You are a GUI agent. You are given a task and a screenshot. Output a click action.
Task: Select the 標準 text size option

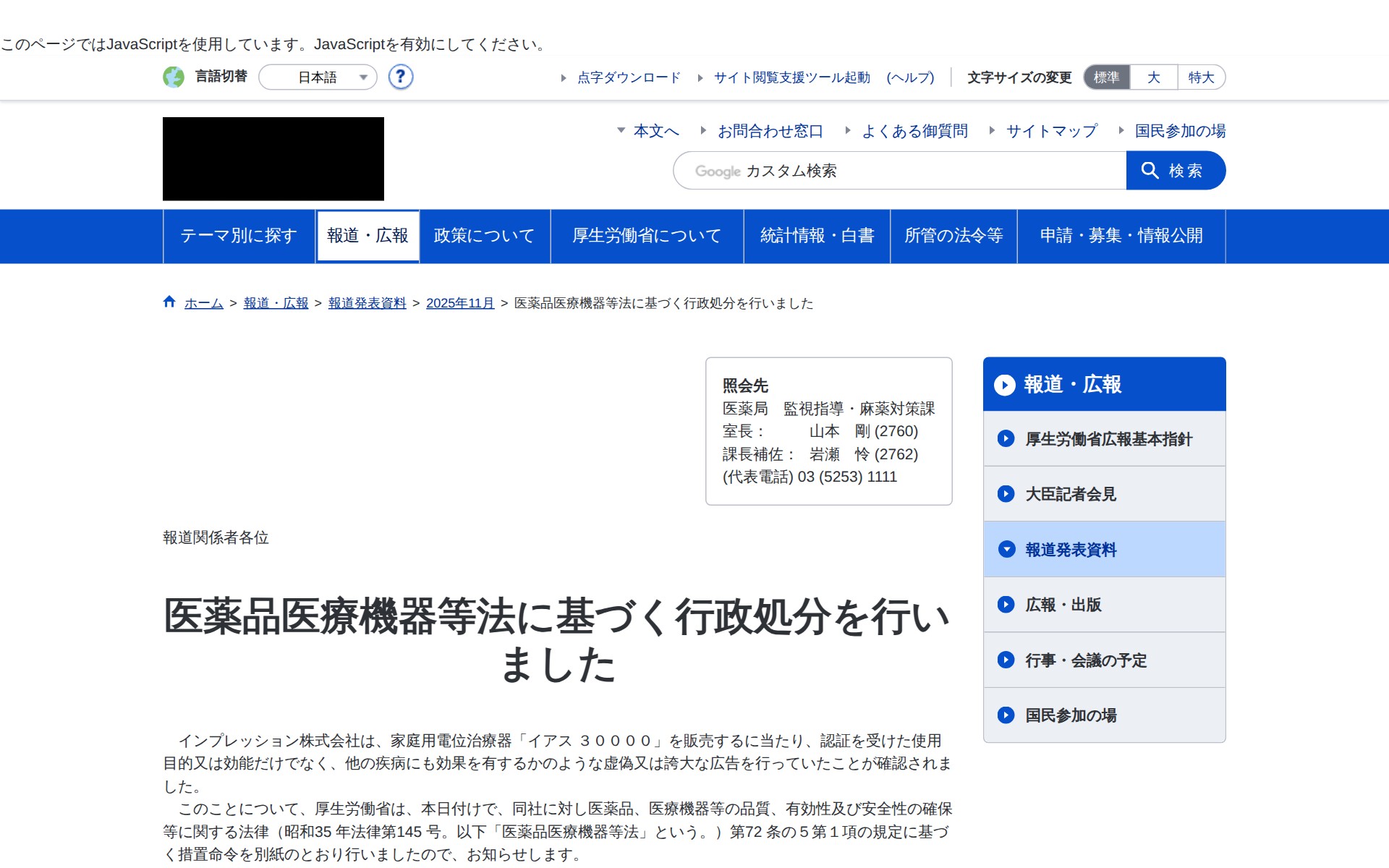tap(1105, 77)
